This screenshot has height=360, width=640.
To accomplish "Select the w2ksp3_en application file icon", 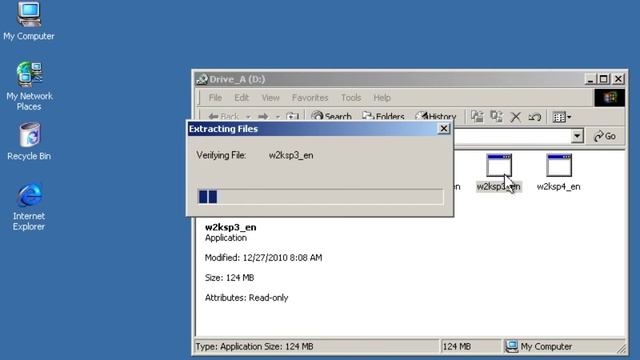I will (499, 166).
